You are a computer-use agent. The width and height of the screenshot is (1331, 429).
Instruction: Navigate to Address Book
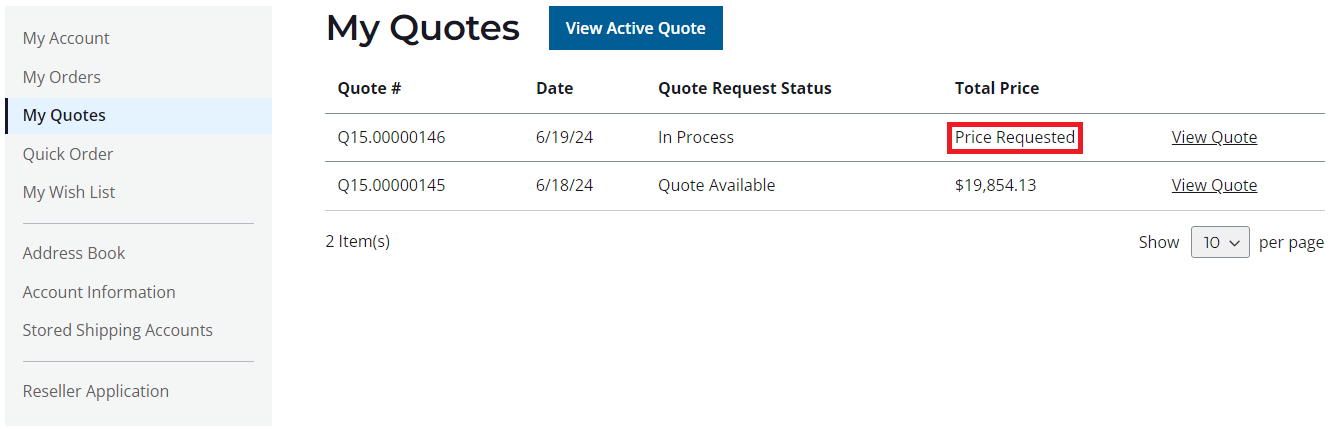click(x=74, y=253)
